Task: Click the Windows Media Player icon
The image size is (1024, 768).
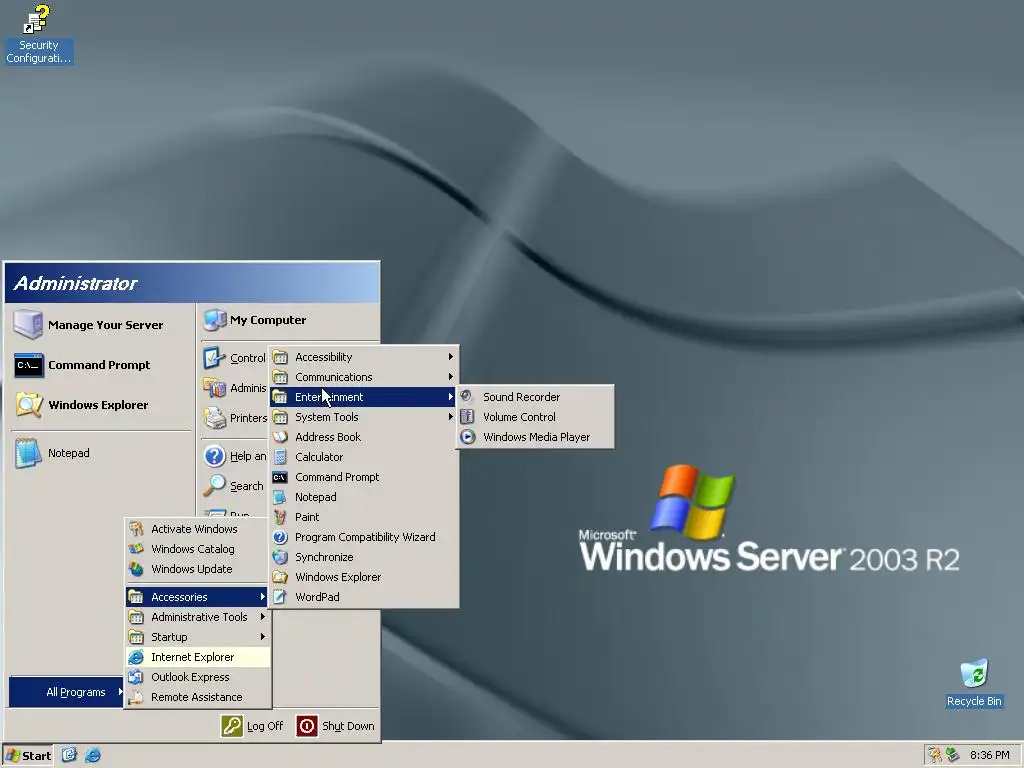Action: click(x=467, y=437)
